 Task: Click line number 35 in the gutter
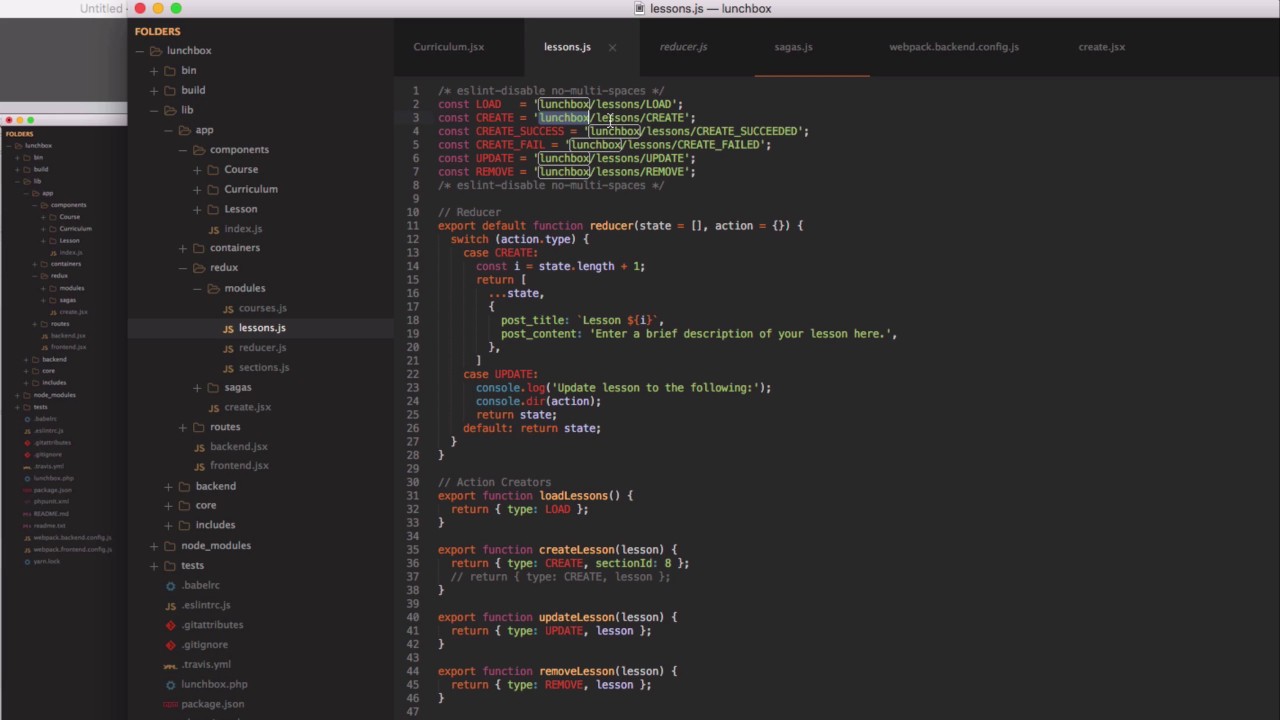click(413, 550)
